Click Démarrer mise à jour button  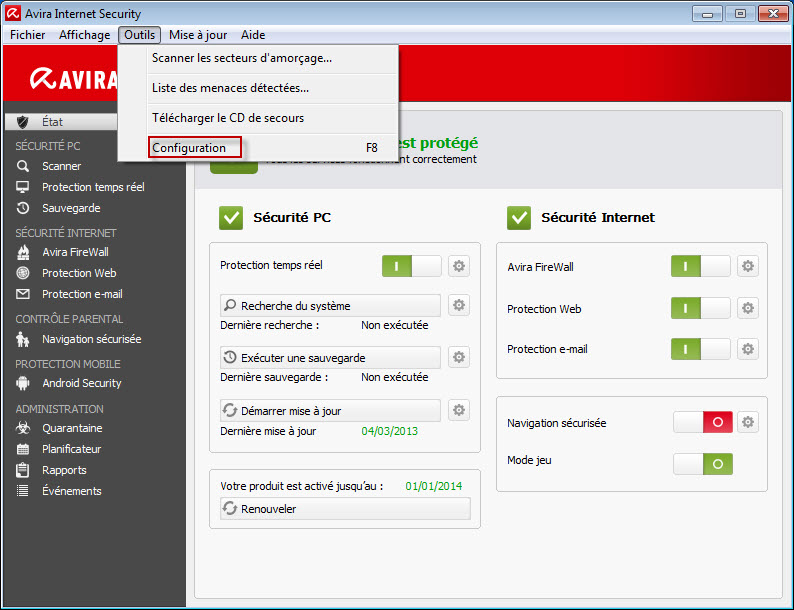(x=330, y=411)
